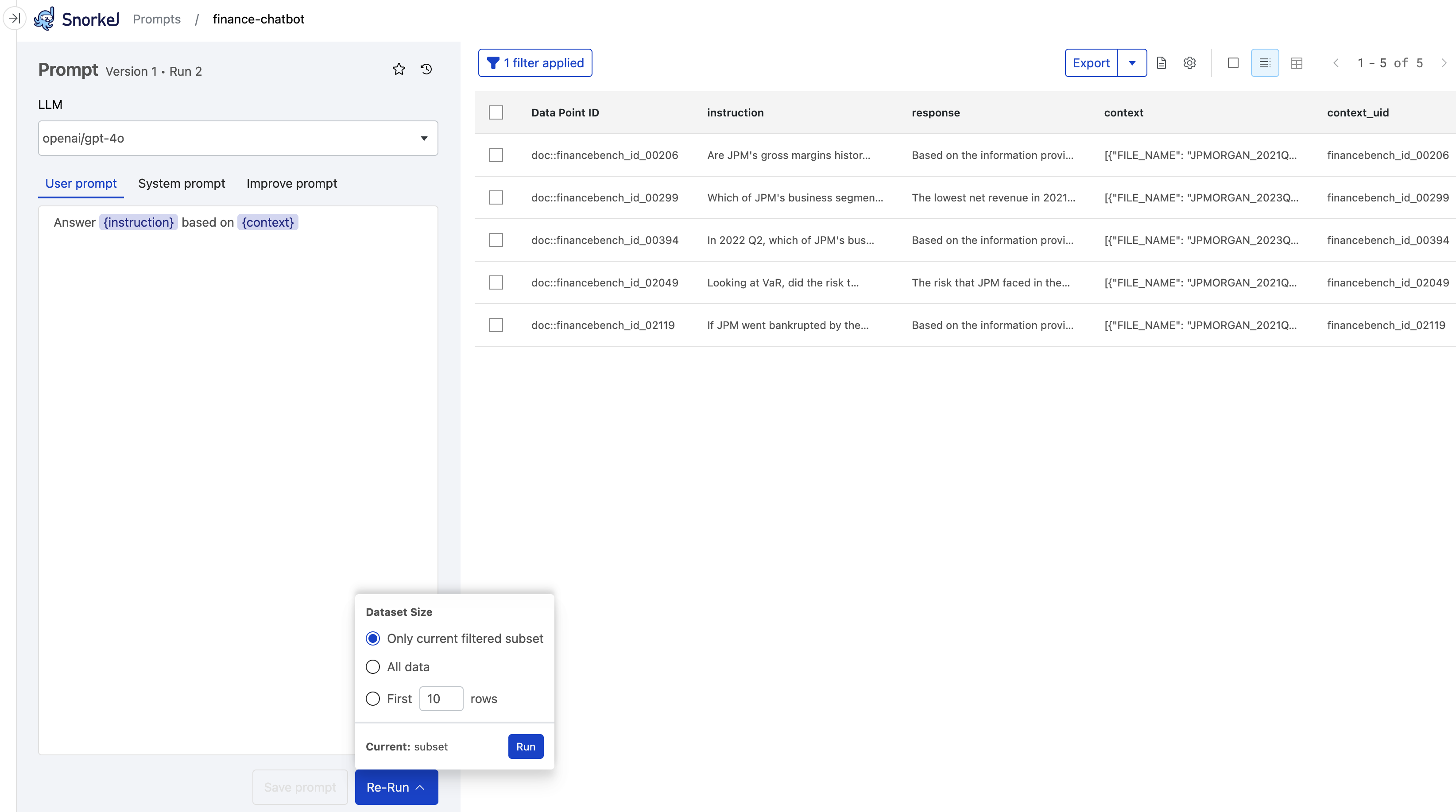Click cell doc::financebench_id_02049

click(x=605, y=282)
